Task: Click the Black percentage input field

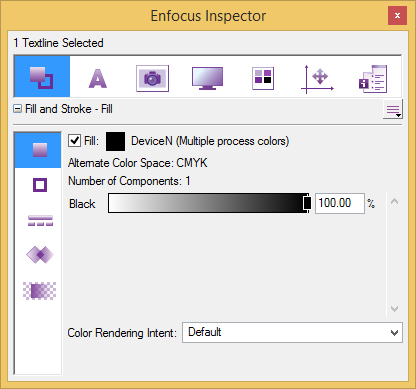Action: pyautogui.click(x=340, y=203)
